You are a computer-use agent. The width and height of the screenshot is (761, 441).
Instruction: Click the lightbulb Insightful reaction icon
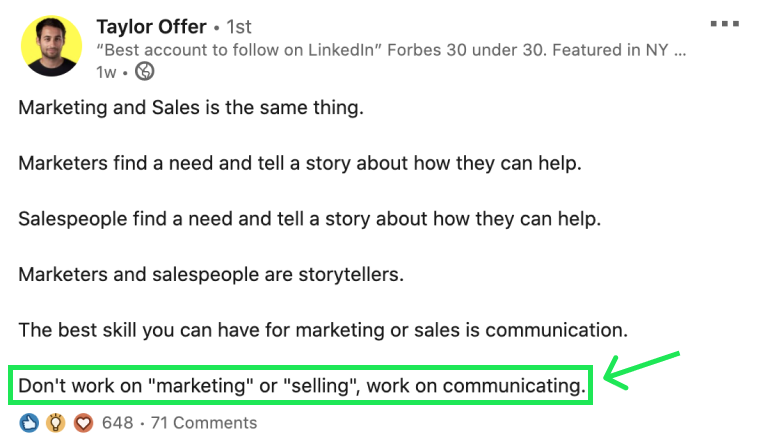click(x=56, y=423)
